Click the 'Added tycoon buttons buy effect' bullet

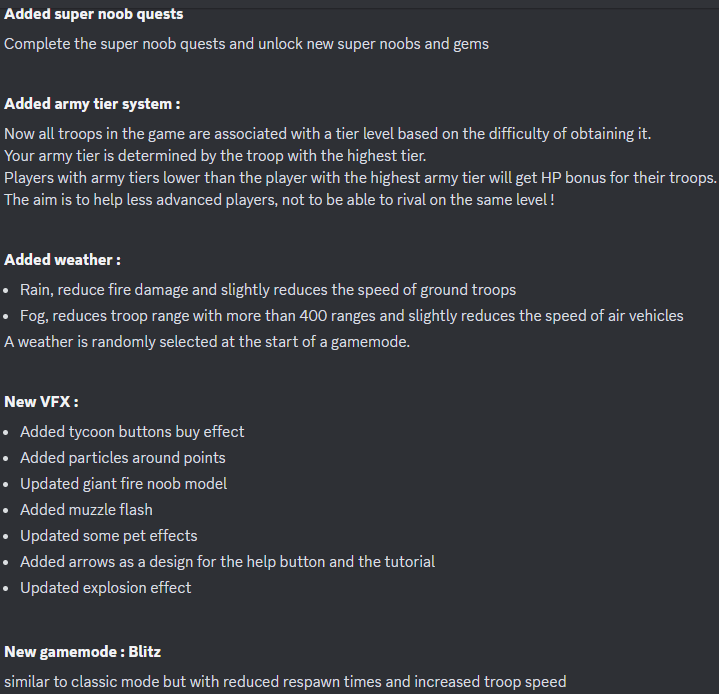132,432
